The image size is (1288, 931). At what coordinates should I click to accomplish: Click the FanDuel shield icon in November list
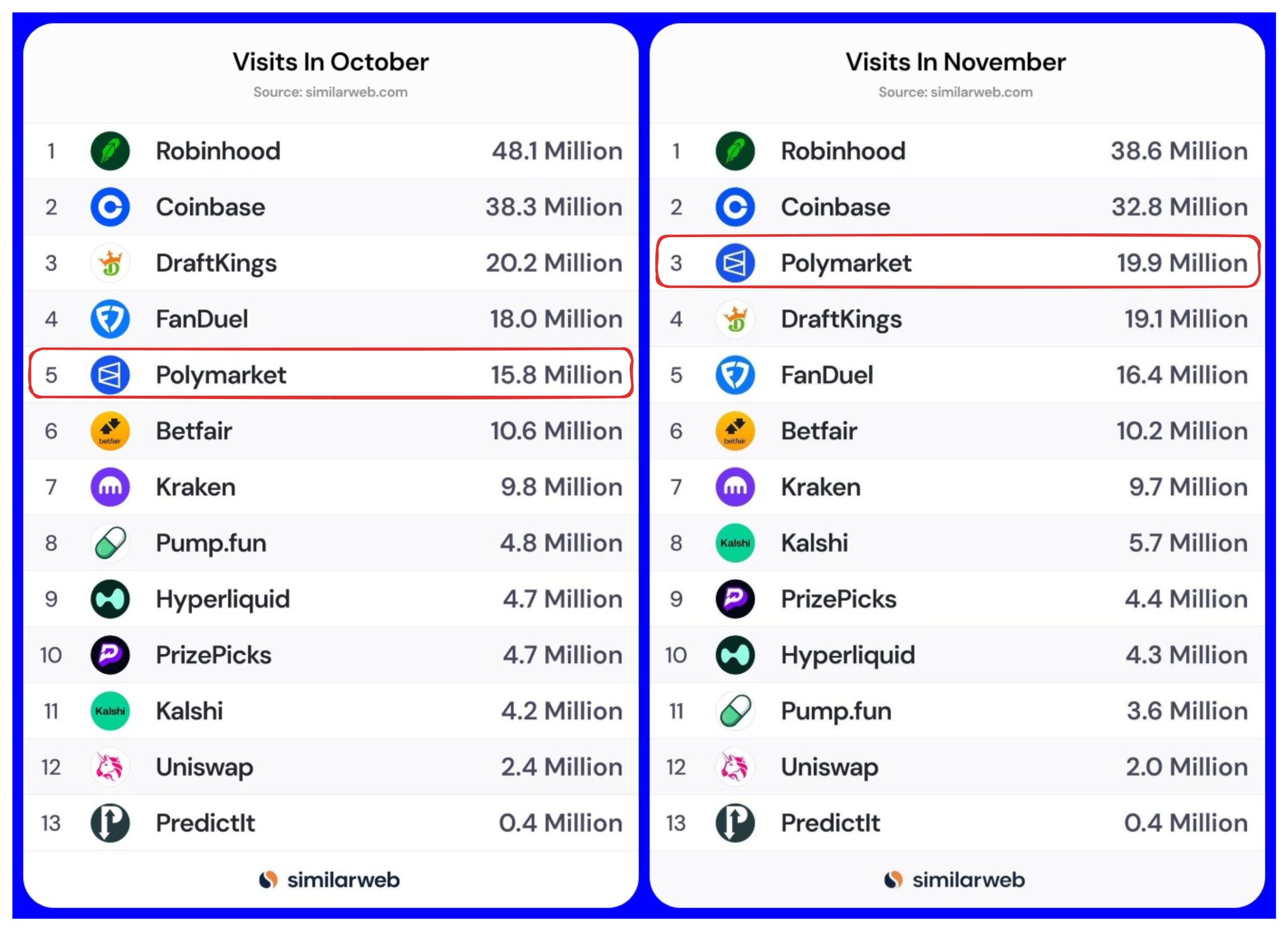coord(735,375)
